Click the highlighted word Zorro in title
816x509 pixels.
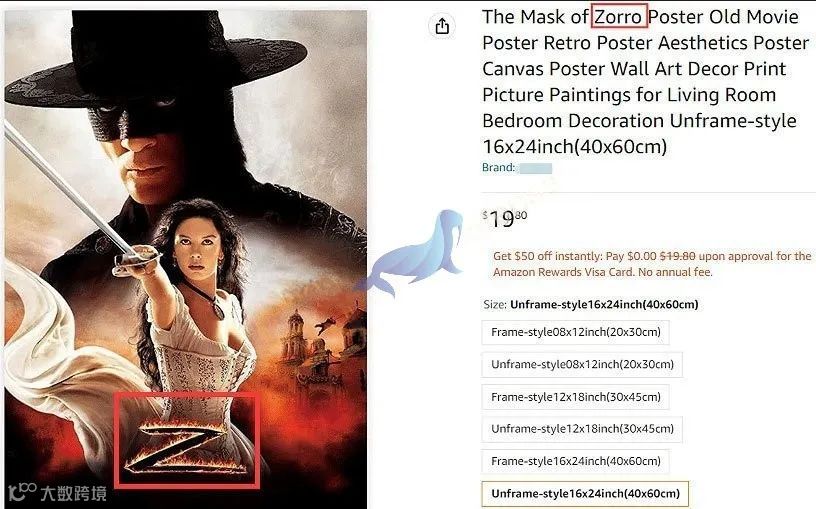618,17
